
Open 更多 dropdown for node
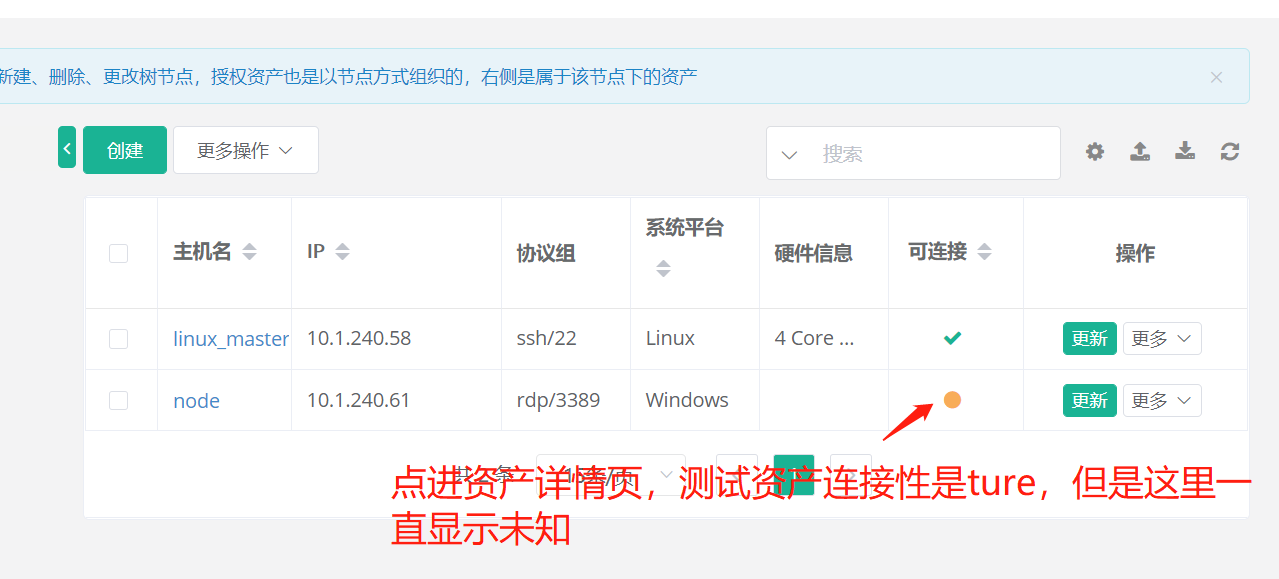[x=1162, y=401]
